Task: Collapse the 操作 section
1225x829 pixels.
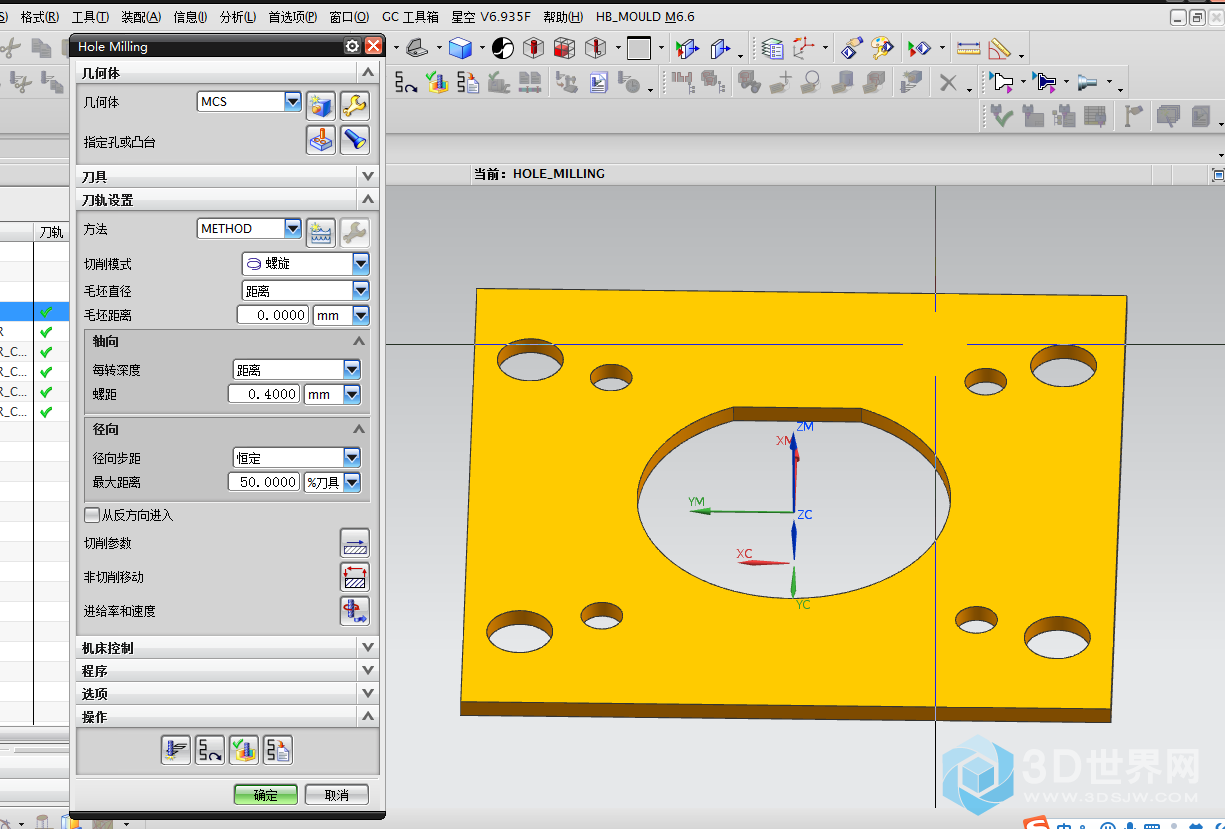Action: (368, 717)
